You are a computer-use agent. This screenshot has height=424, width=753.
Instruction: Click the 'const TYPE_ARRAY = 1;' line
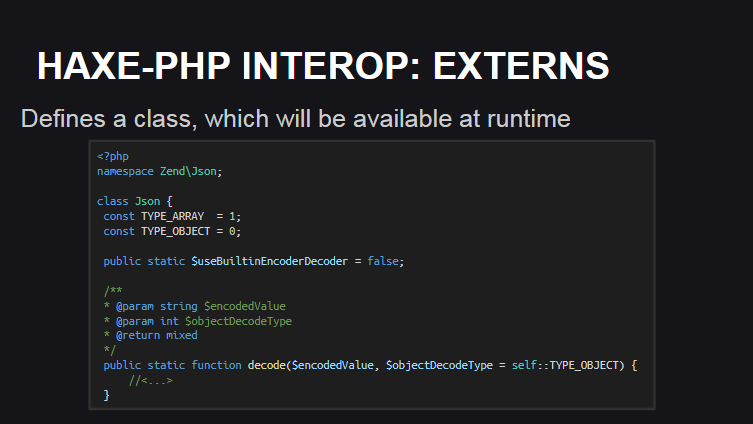(172, 216)
